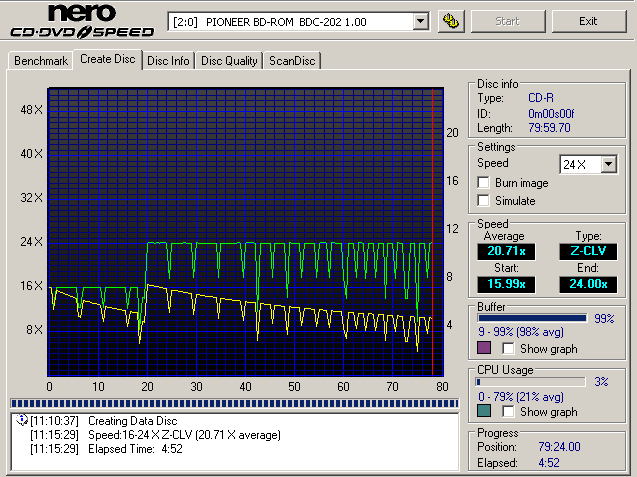Switch to the Benchmark tab
This screenshot has width=637, height=477.
tap(41, 61)
